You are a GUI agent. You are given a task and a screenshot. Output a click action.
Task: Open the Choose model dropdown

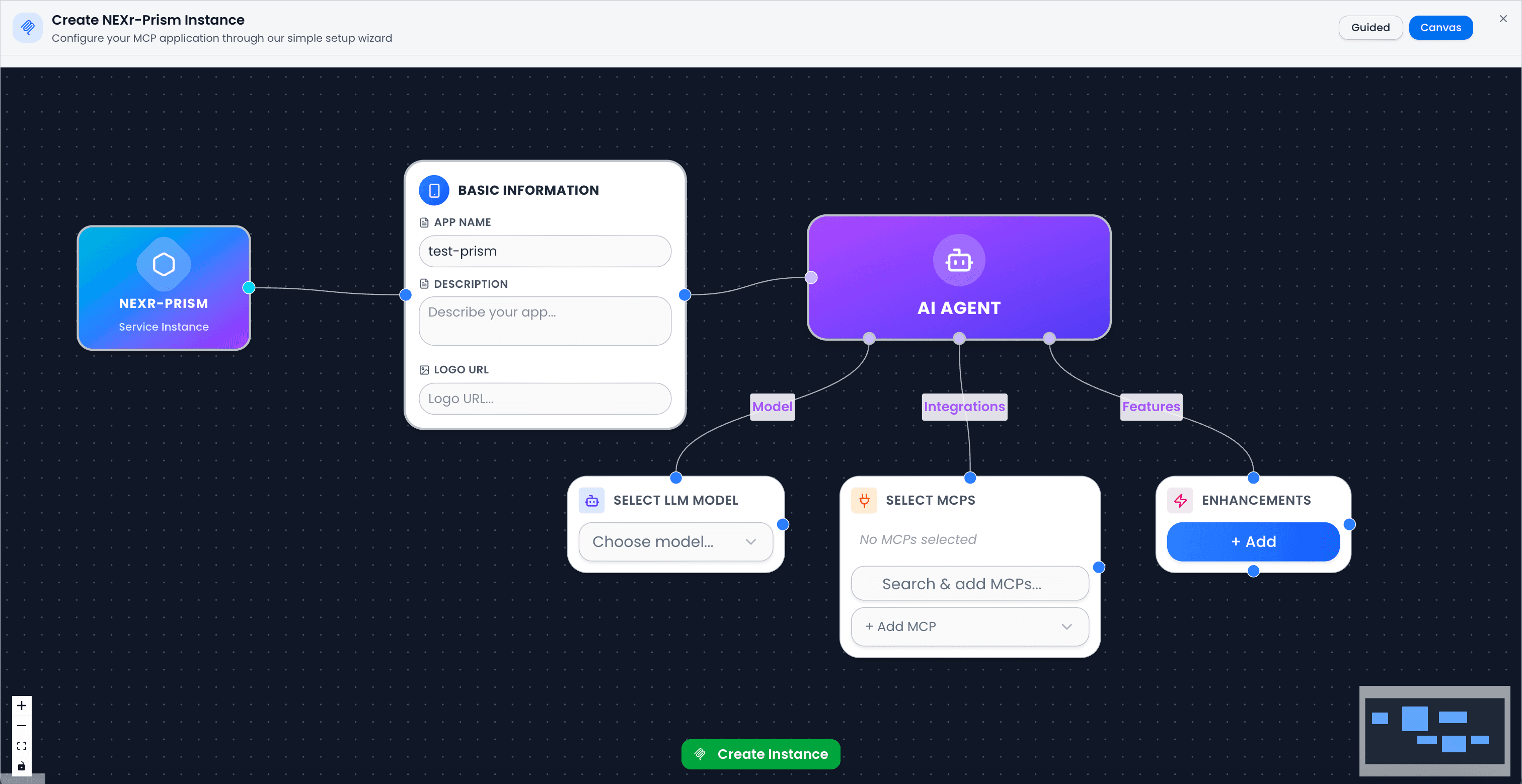pos(675,541)
